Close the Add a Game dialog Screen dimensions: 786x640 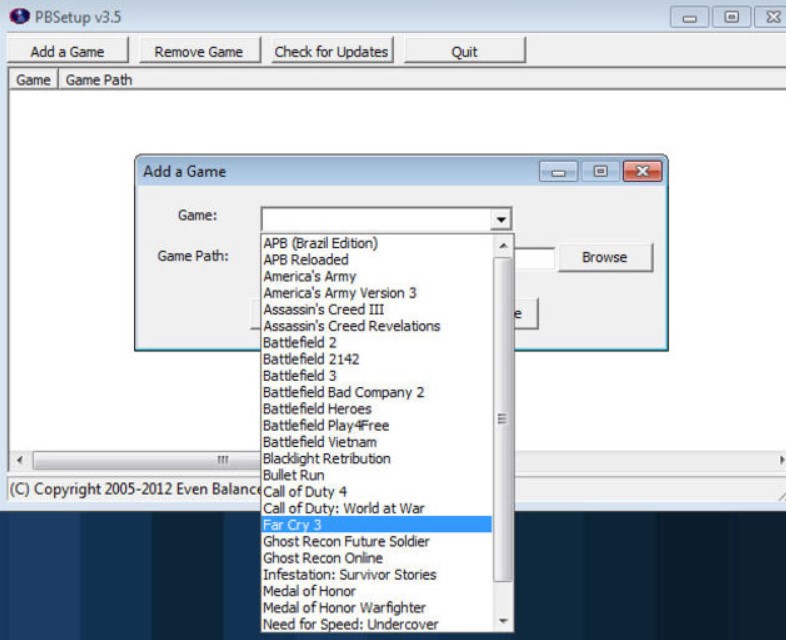[643, 171]
